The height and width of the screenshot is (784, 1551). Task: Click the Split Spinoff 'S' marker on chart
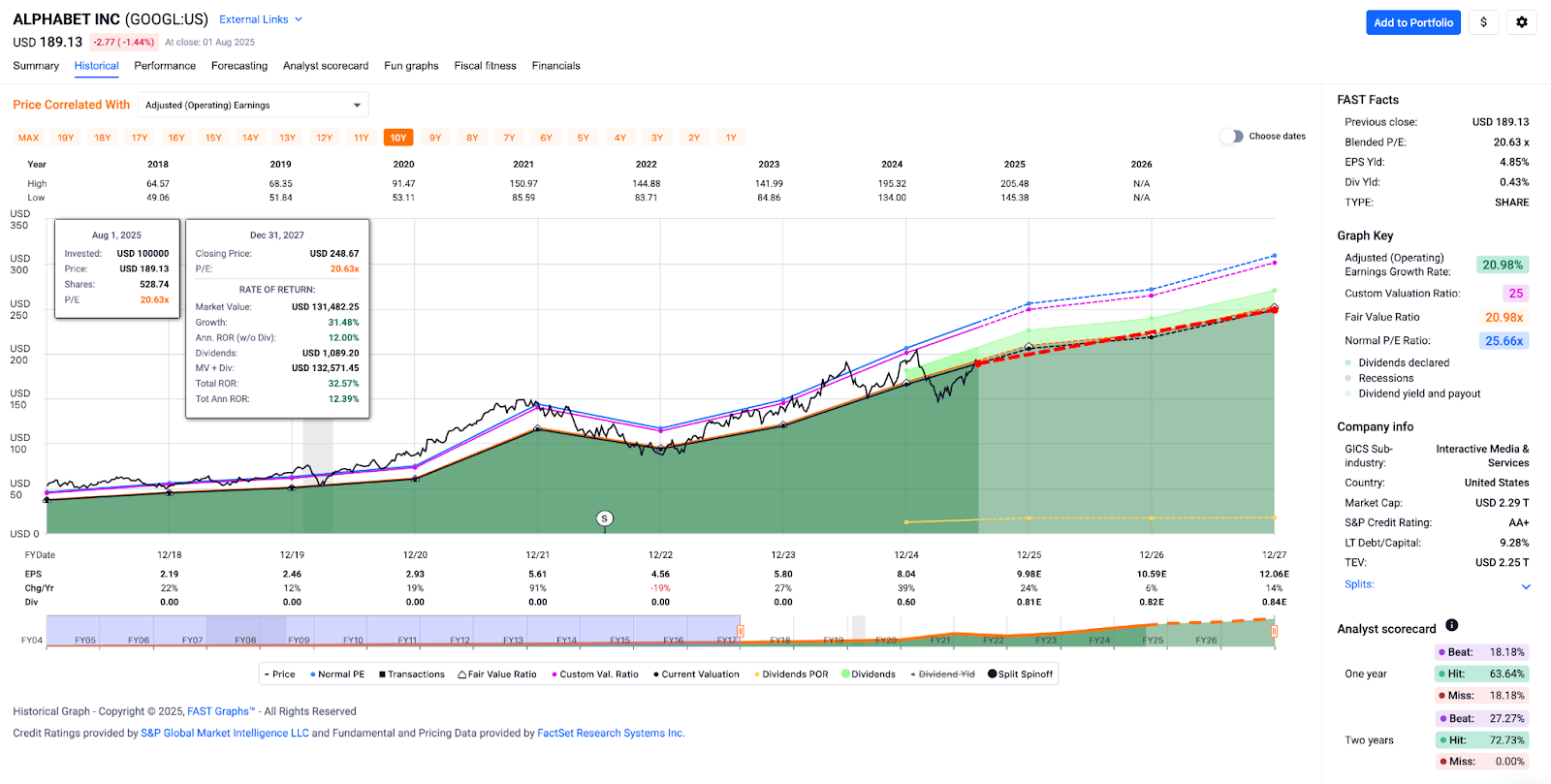pos(605,518)
